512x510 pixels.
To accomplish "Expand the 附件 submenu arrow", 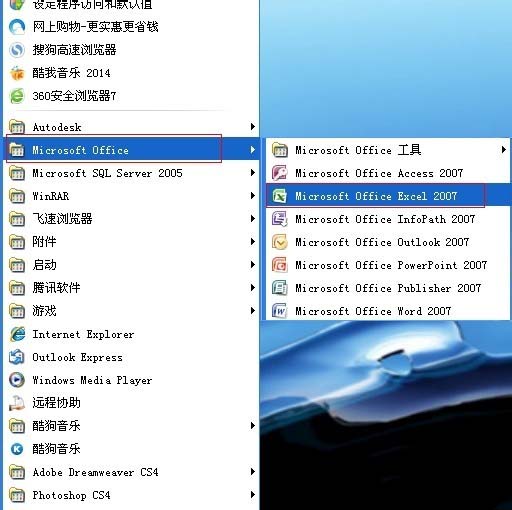I will point(253,242).
